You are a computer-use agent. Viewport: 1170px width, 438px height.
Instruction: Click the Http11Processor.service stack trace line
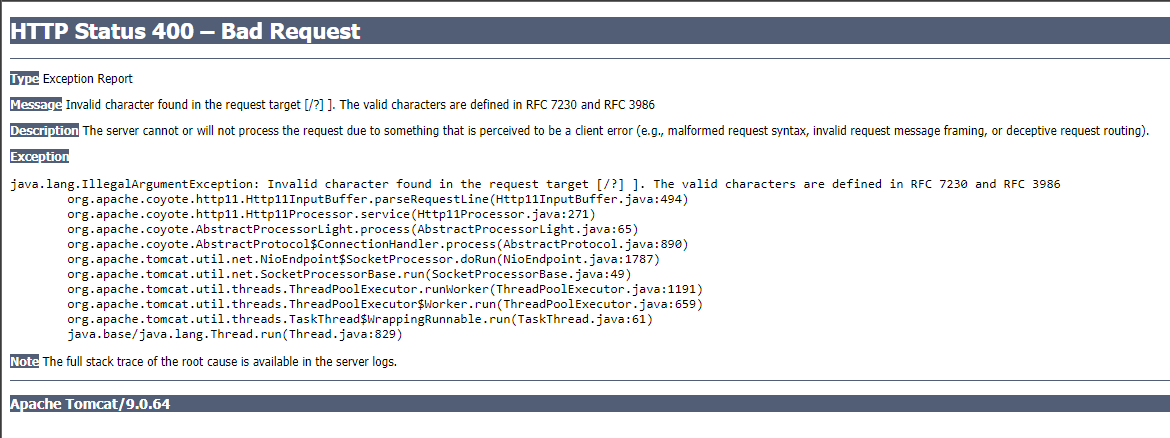[331, 214]
